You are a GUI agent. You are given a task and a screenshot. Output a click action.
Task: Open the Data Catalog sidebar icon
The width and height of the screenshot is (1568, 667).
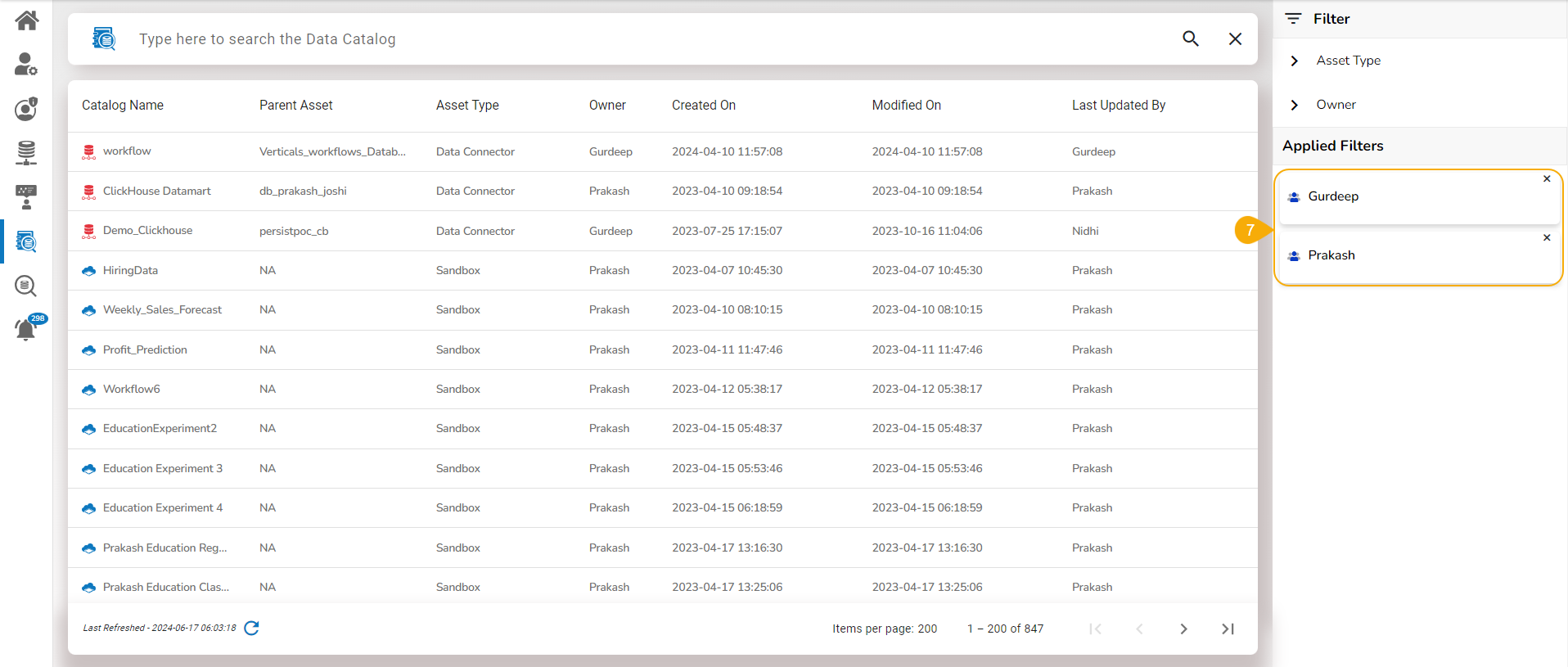(26, 241)
